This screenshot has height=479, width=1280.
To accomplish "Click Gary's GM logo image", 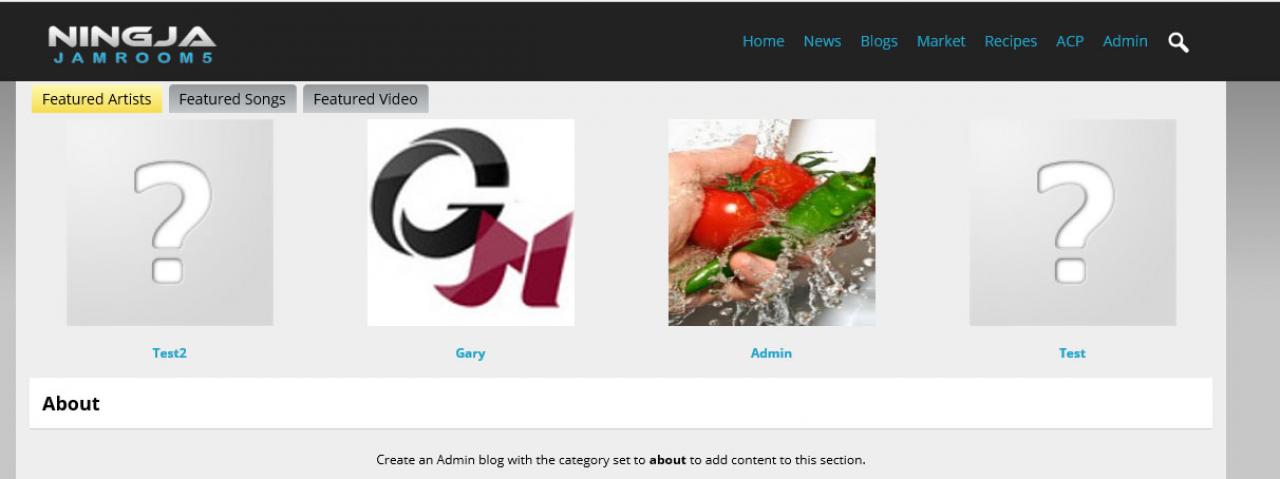I will [x=471, y=223].
